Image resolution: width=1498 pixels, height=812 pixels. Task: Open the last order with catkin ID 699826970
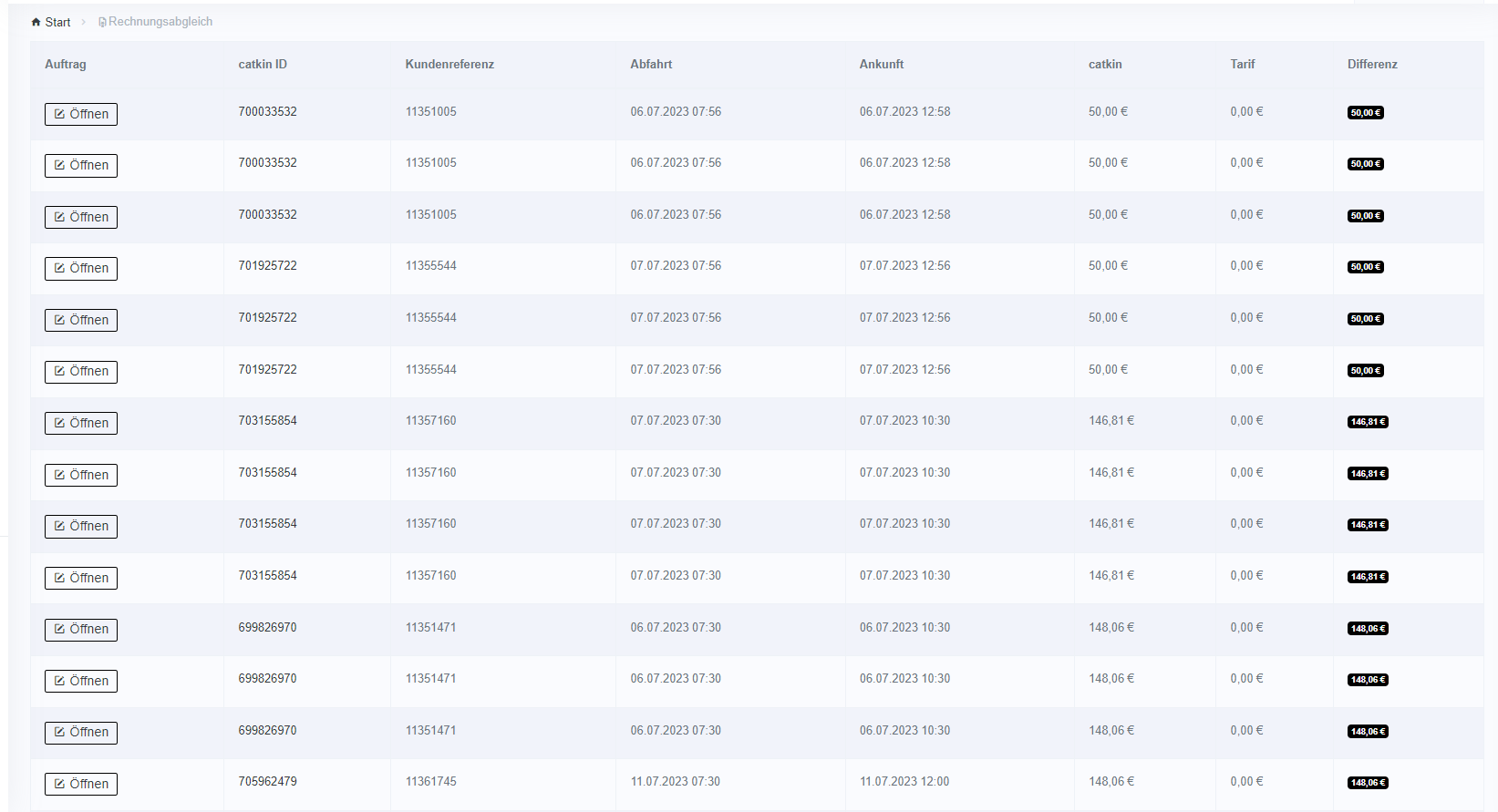81,733
